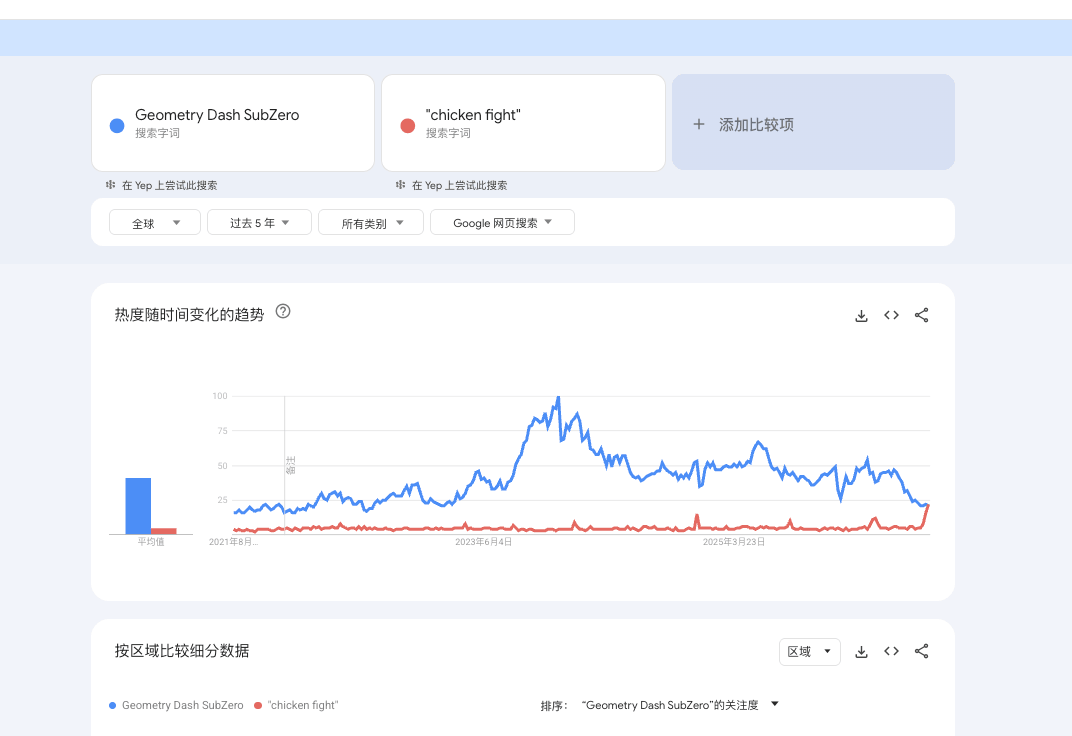This screenshot has width=1072, height=736.
Task: Open the 区域 resolution dropdown
Action: (x=809, y=652)
